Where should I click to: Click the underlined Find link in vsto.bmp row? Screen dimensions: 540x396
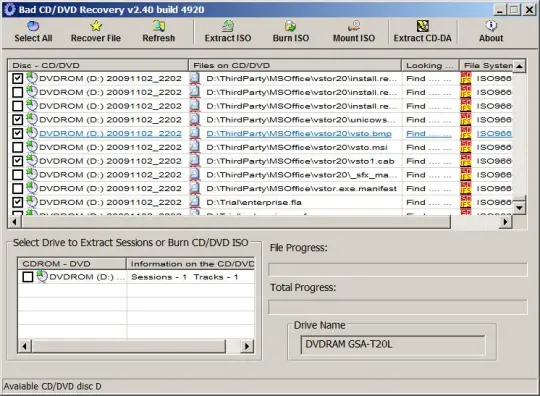pos(428,134)
